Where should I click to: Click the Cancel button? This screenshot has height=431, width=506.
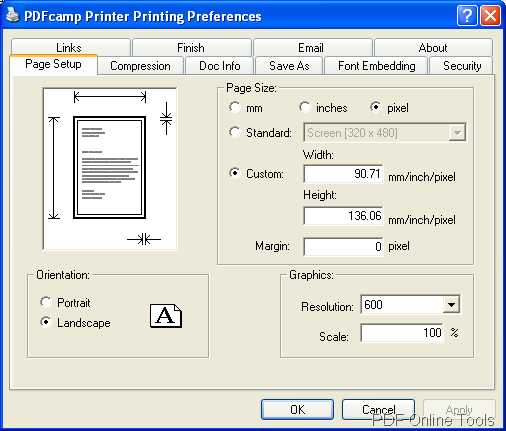(x=379, y=409)
